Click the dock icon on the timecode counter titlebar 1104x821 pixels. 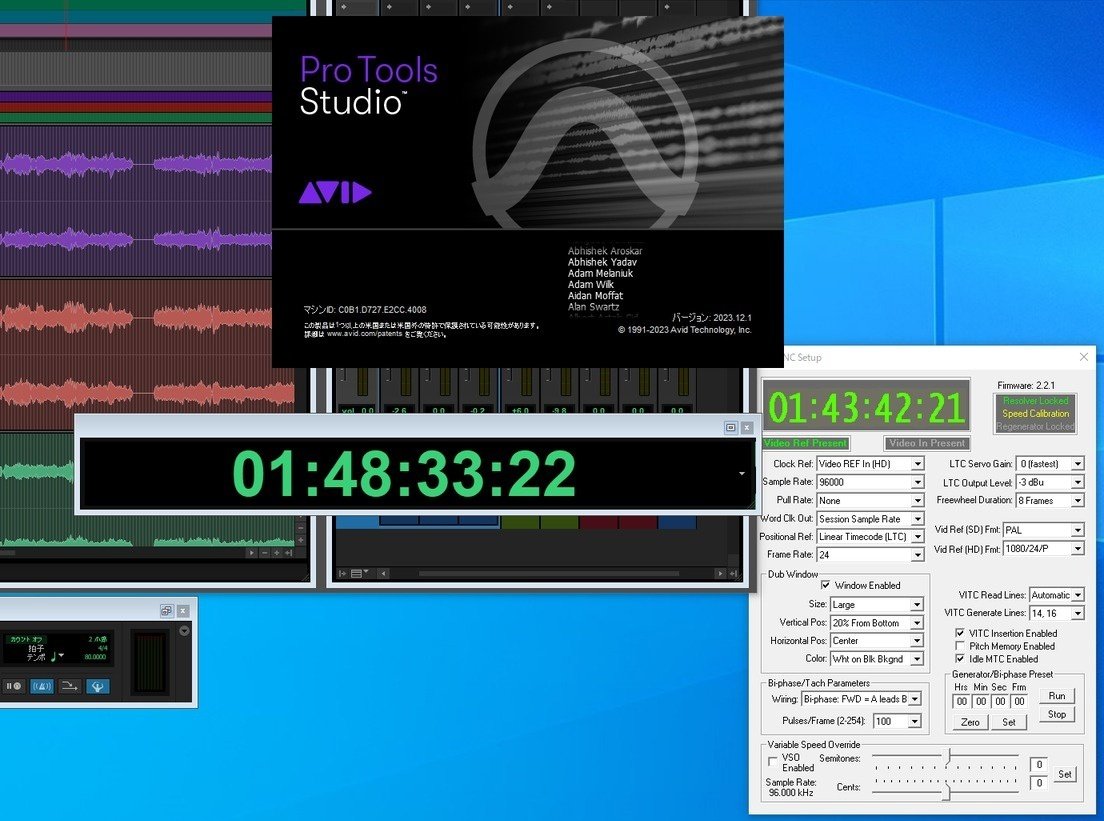coord(731,427)
